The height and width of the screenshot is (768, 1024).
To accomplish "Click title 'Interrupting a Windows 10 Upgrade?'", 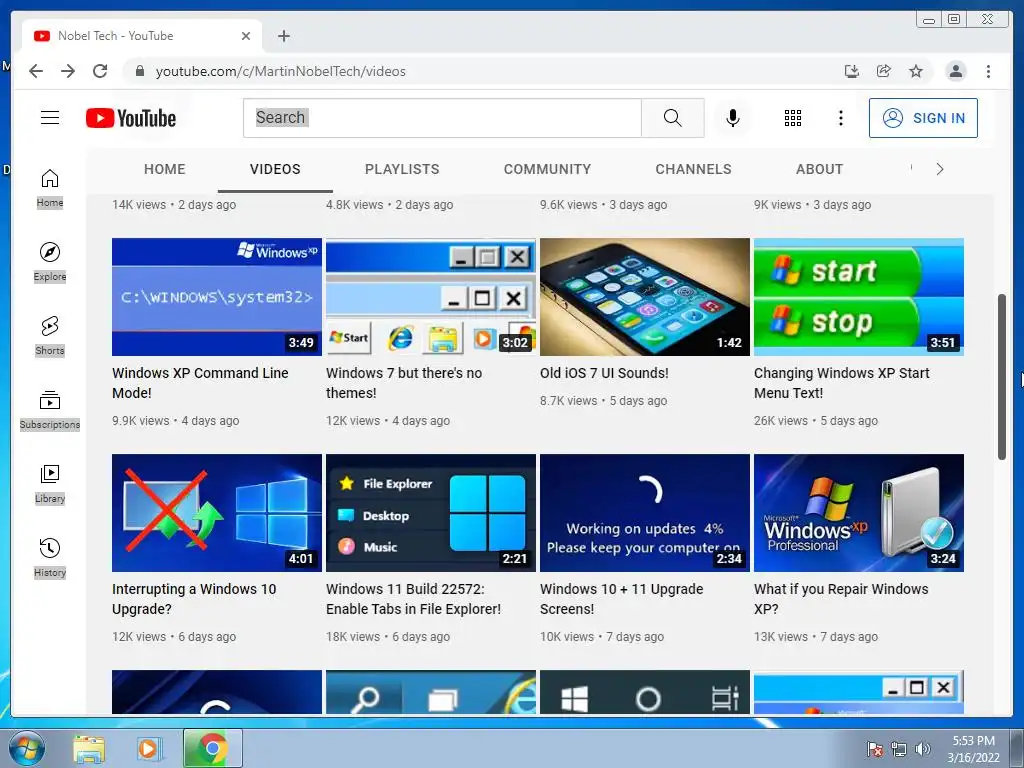I will tap(194, 599).
